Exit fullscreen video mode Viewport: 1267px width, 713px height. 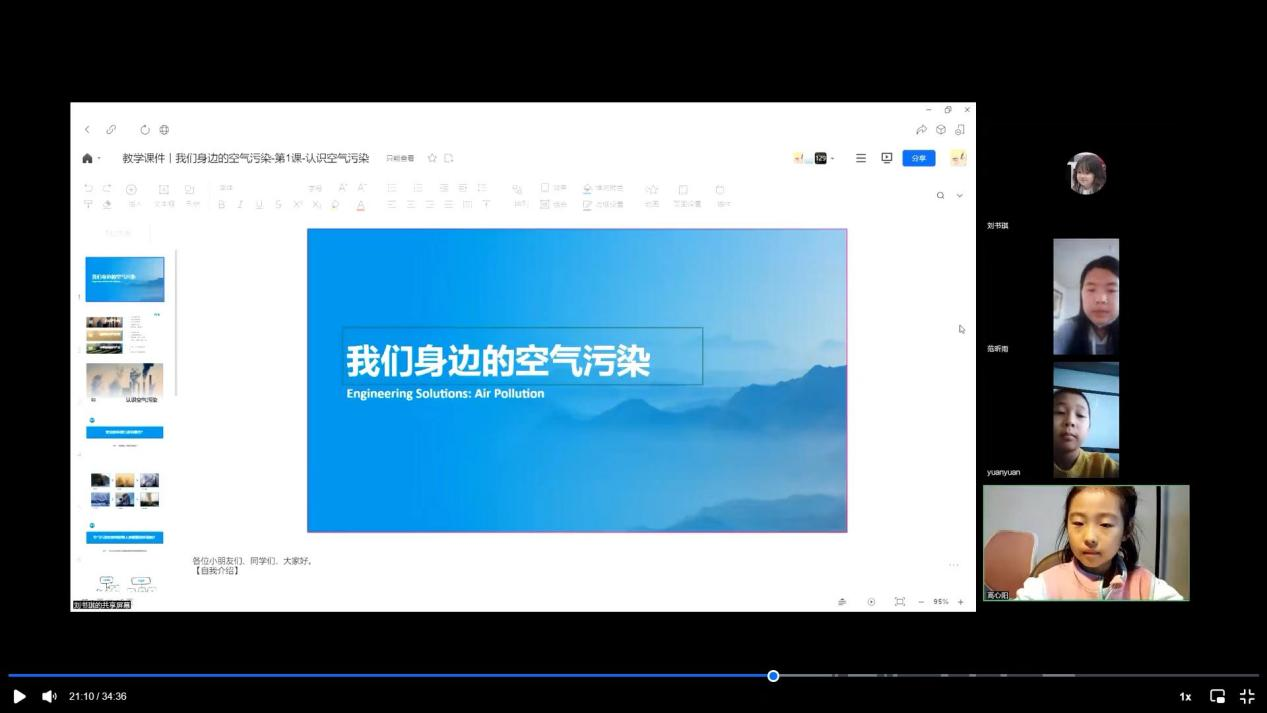pos(1247,696)
